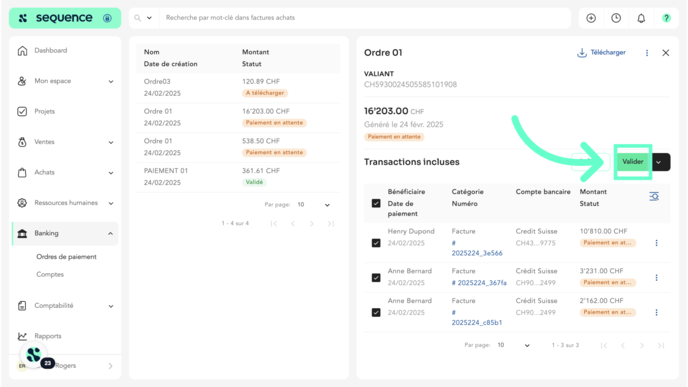Click the Projets checkmark icon
Screen dimensions: 688x387
tap(22, 111)
